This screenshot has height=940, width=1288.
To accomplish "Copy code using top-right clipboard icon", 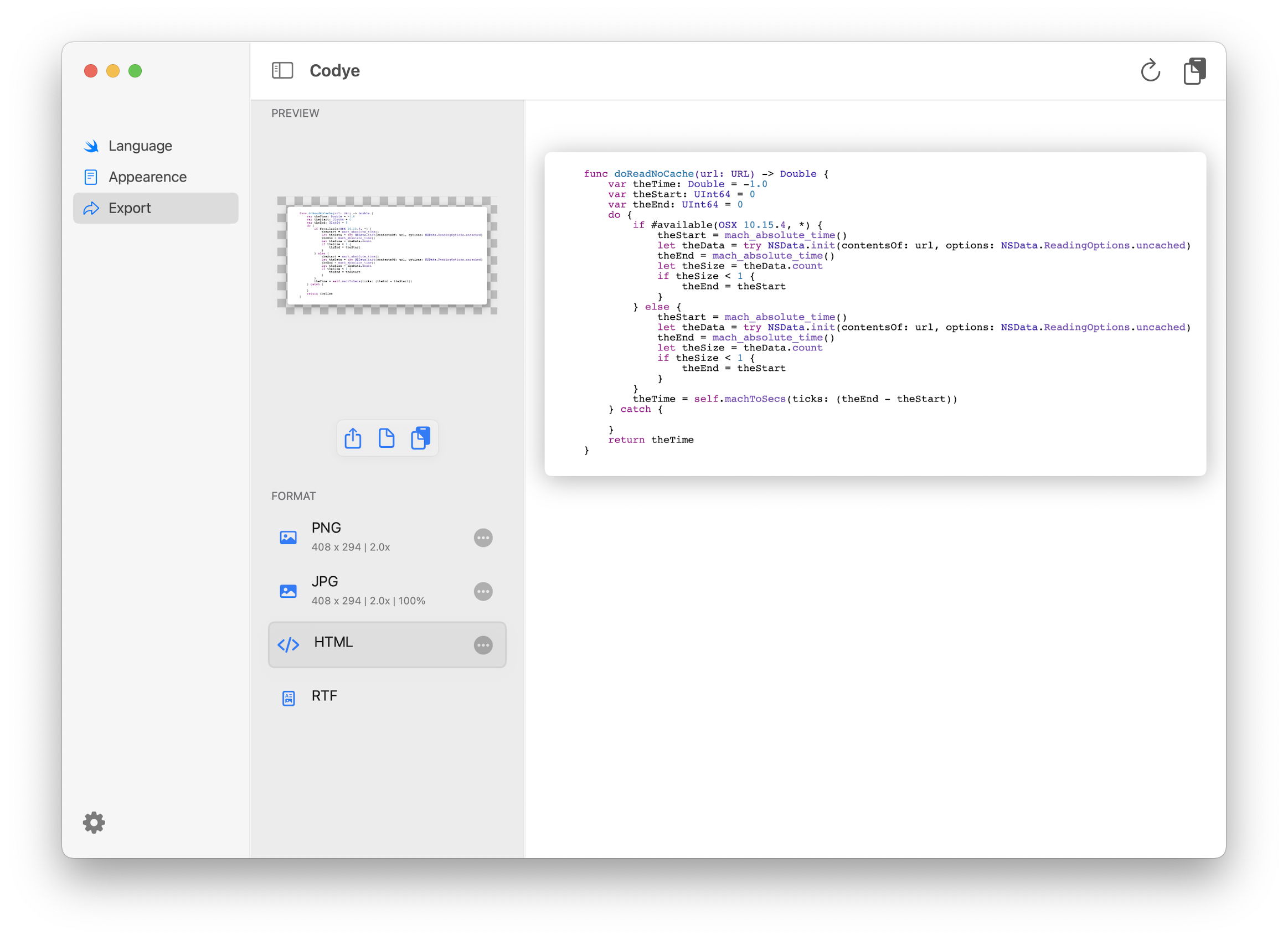I will coord(1194,70).
